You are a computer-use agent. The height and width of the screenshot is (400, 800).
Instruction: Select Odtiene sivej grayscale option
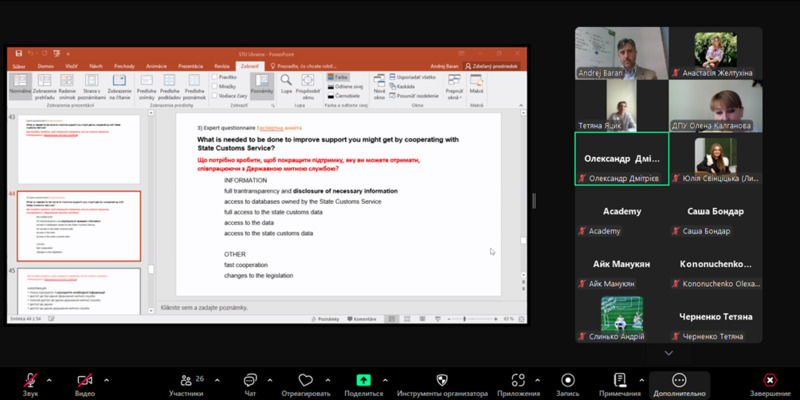click(344, 86)
